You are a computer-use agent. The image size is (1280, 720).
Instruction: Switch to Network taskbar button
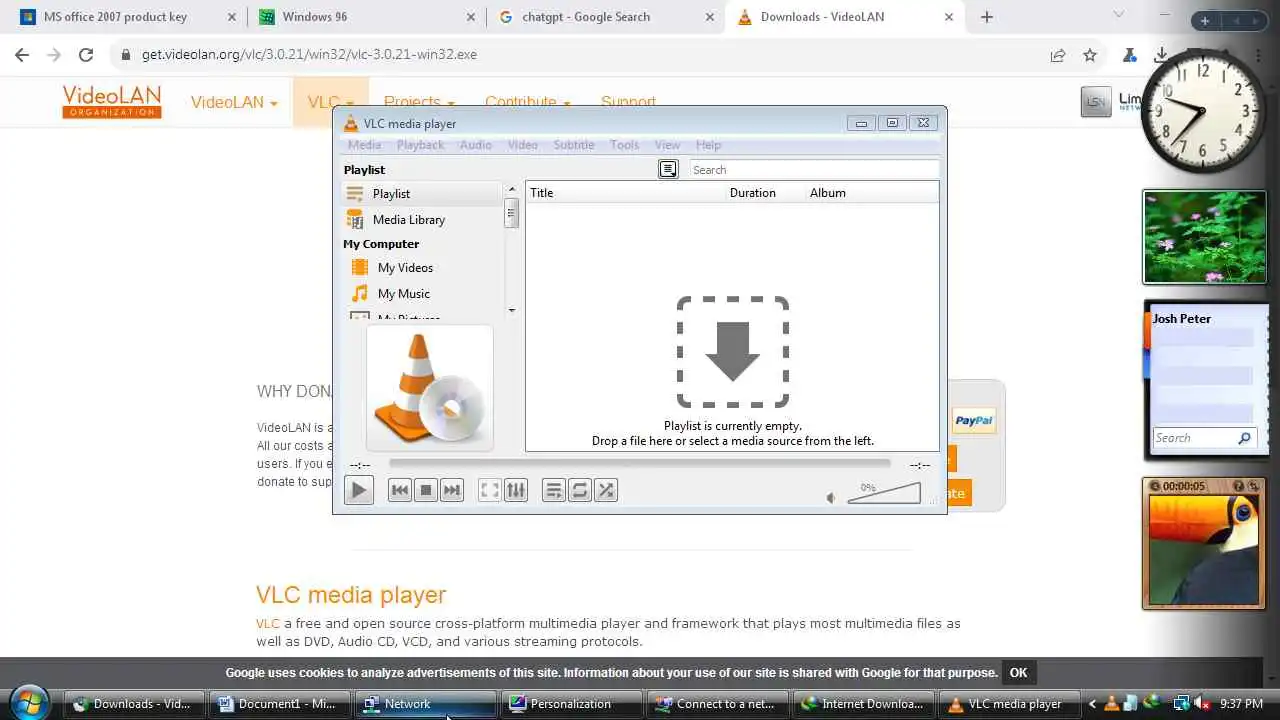(426, 704)
